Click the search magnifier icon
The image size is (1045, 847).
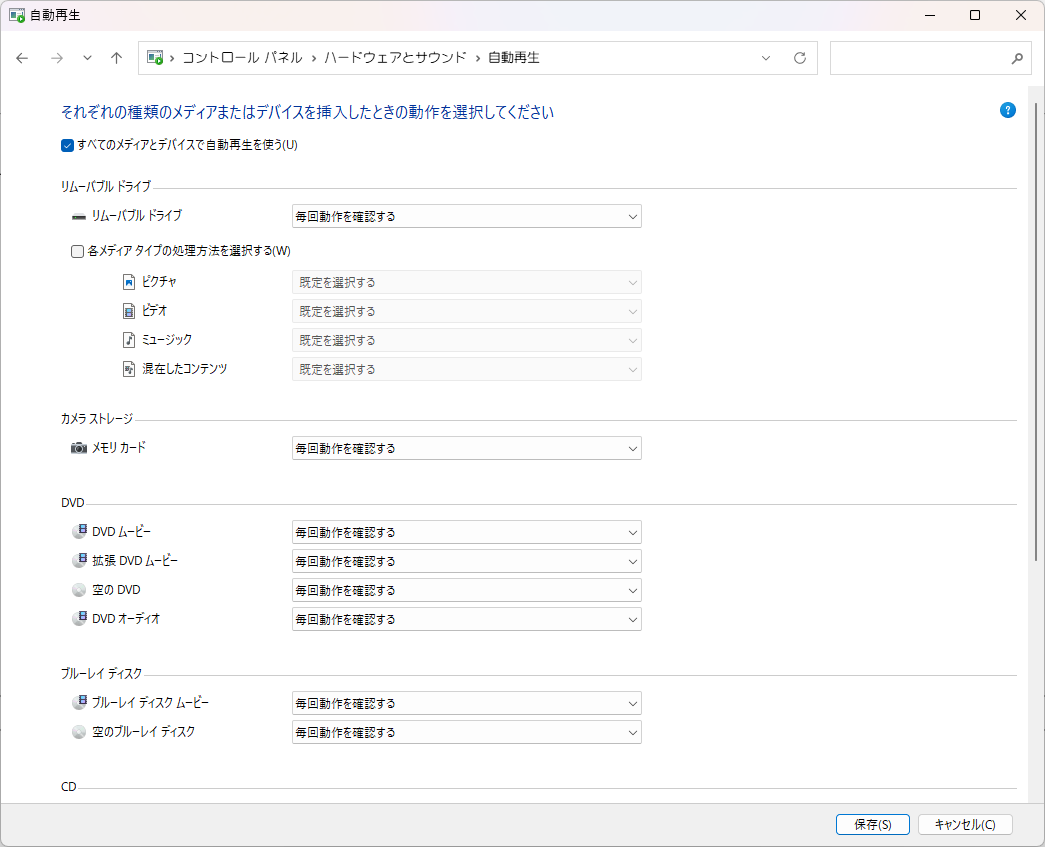click(x=1017, y=58)
